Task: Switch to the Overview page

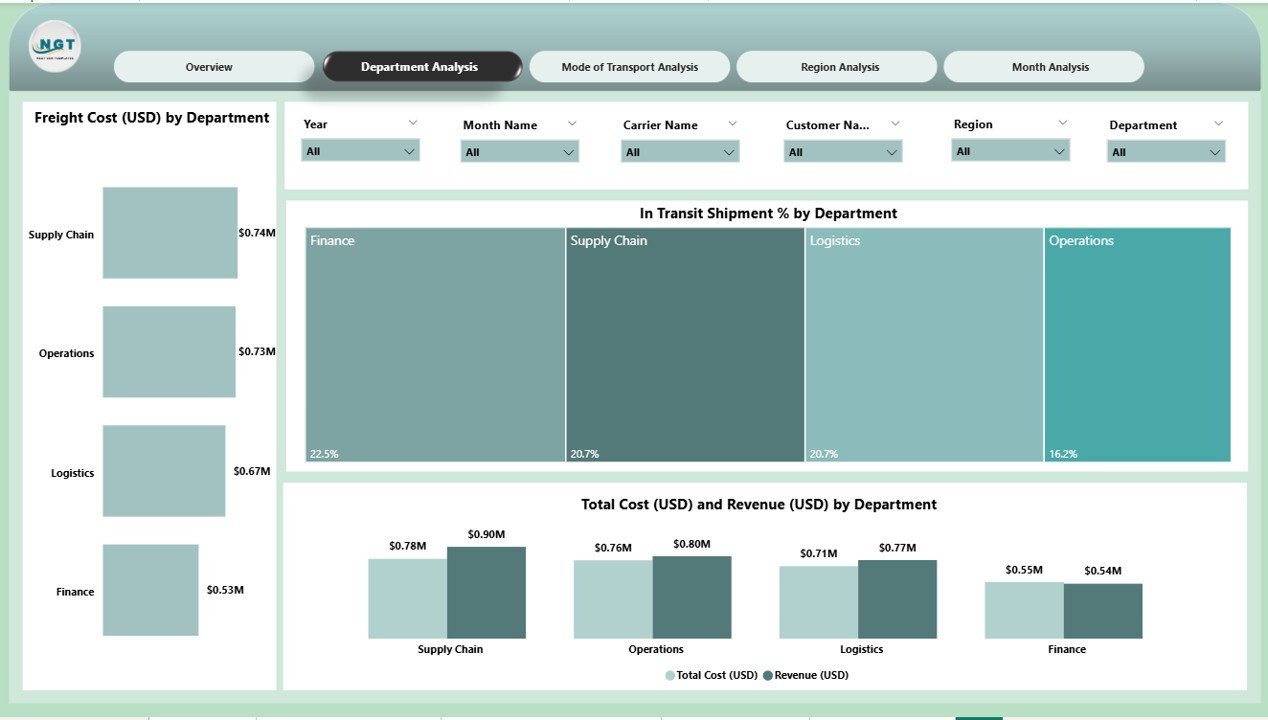Action: (209, 66)
